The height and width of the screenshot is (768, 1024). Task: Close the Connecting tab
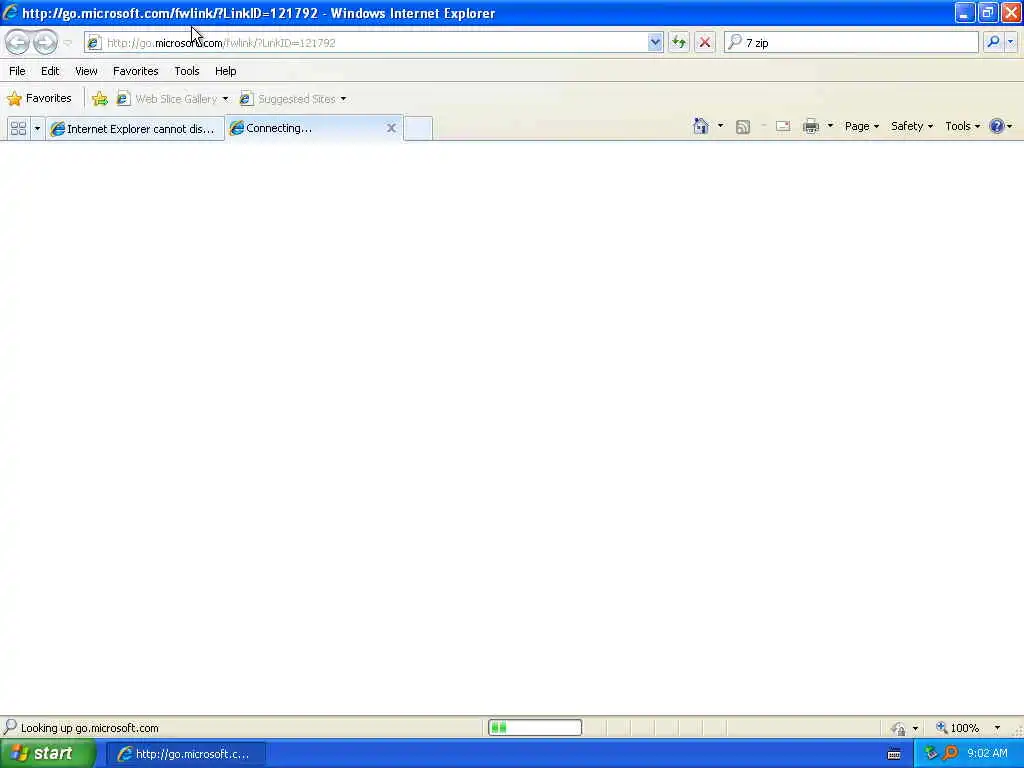(x=391, y=128)
